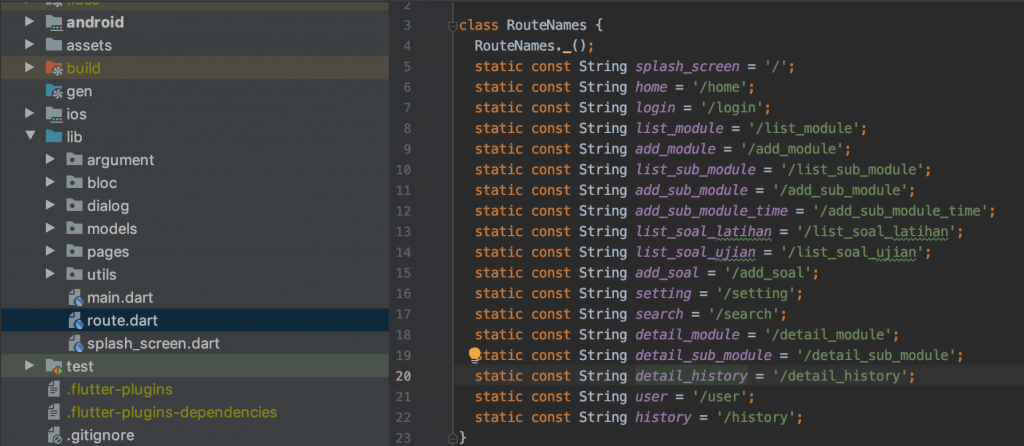This screenshot has width=1024, height=446.
Task: Click the .flutter-plugins-dependencies file icon
Action: pyautogui.click(x=54, y=413)
